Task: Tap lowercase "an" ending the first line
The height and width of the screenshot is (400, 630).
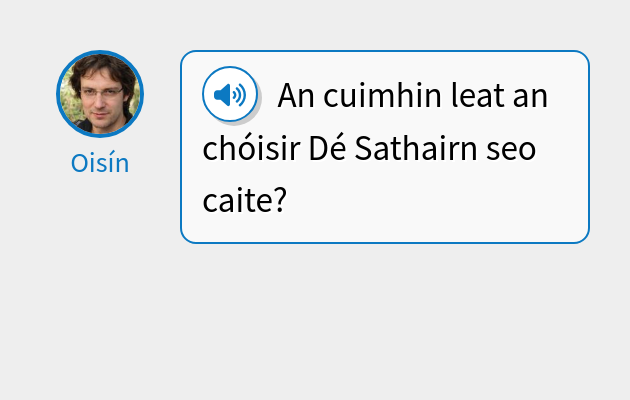Action: 530,97
